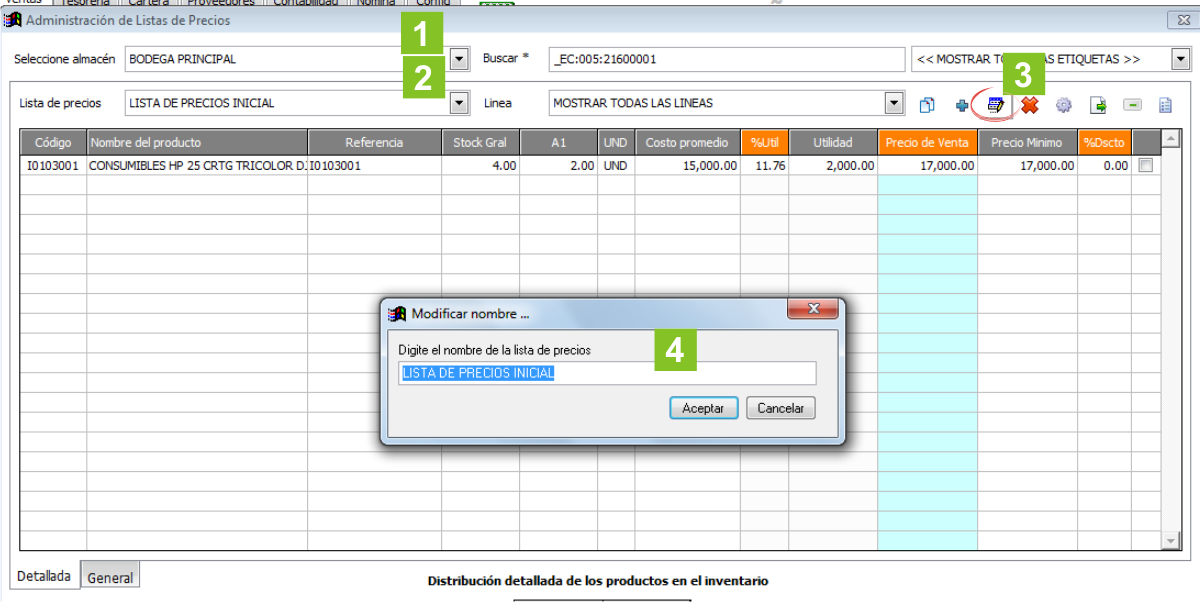Open the Lista de precios dropdown arrow

pos(459,103)
